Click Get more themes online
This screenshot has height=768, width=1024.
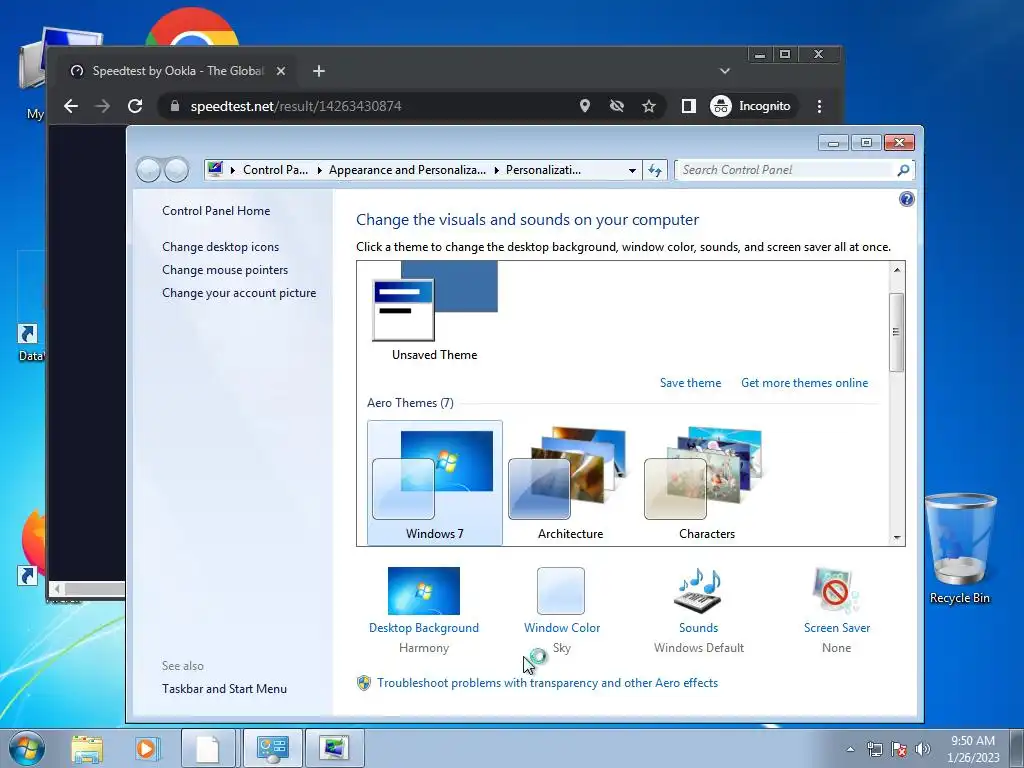[x=805, y=383]
